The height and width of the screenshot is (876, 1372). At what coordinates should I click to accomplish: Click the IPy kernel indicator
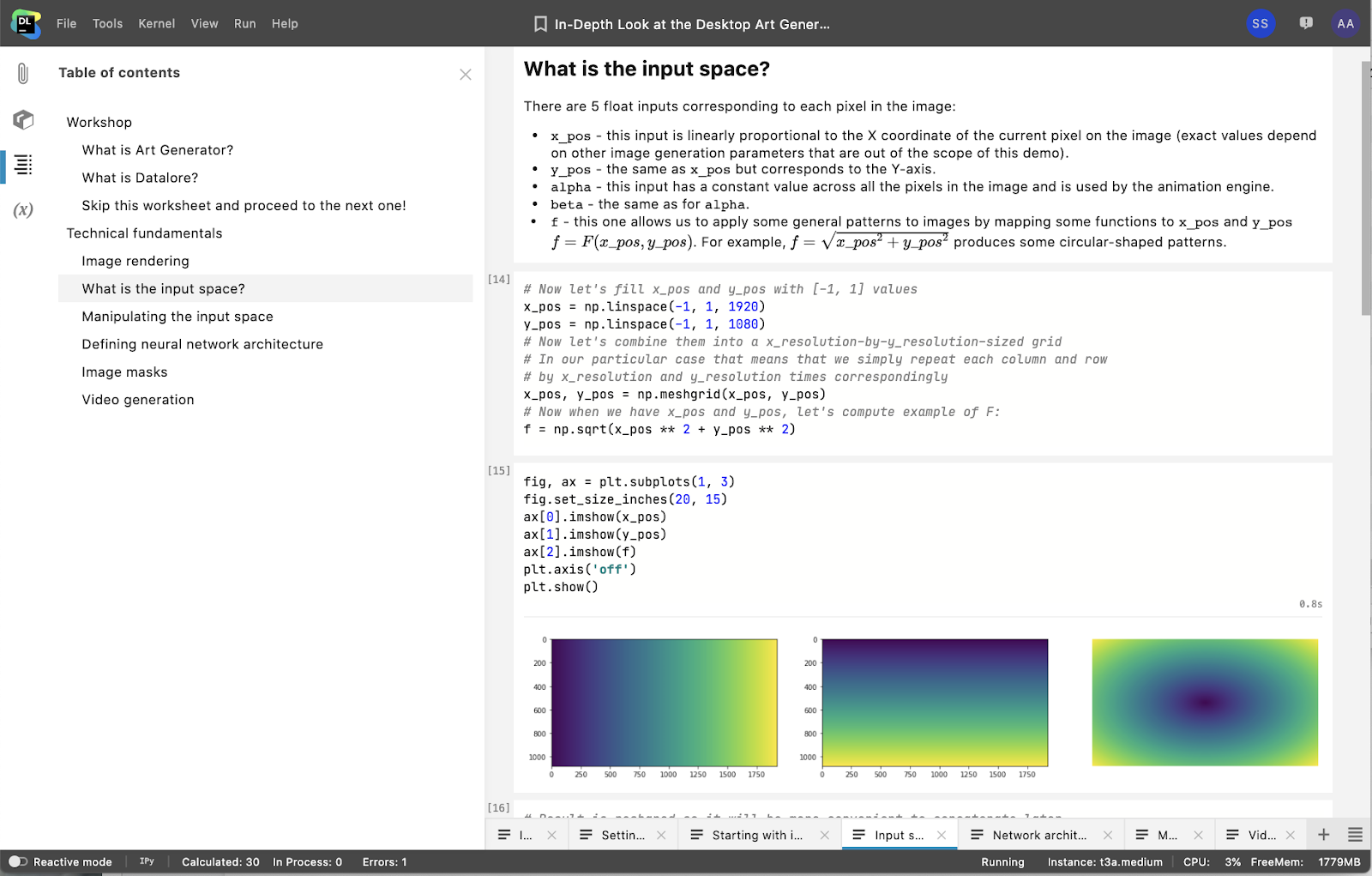(147, 861)
